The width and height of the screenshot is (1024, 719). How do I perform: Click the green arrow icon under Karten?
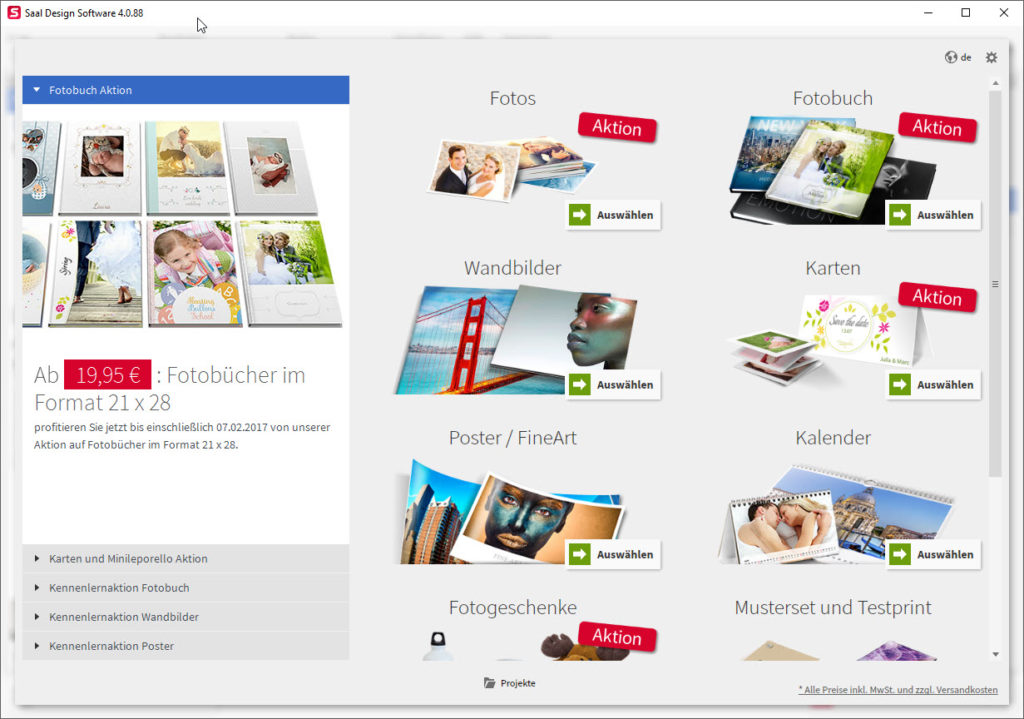coord(899,385)
